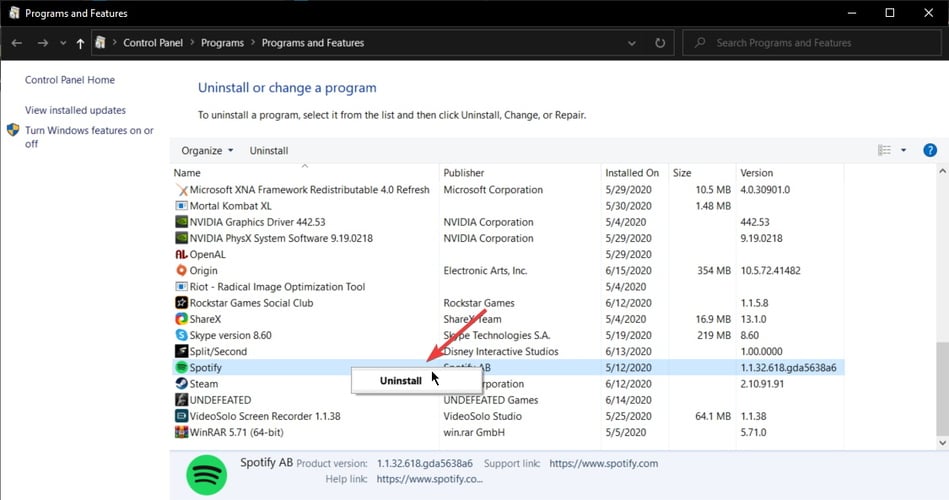949x500 pixels.
Task: Select the Mortal Kombat XL entry
Action: (x=231, y=206)
